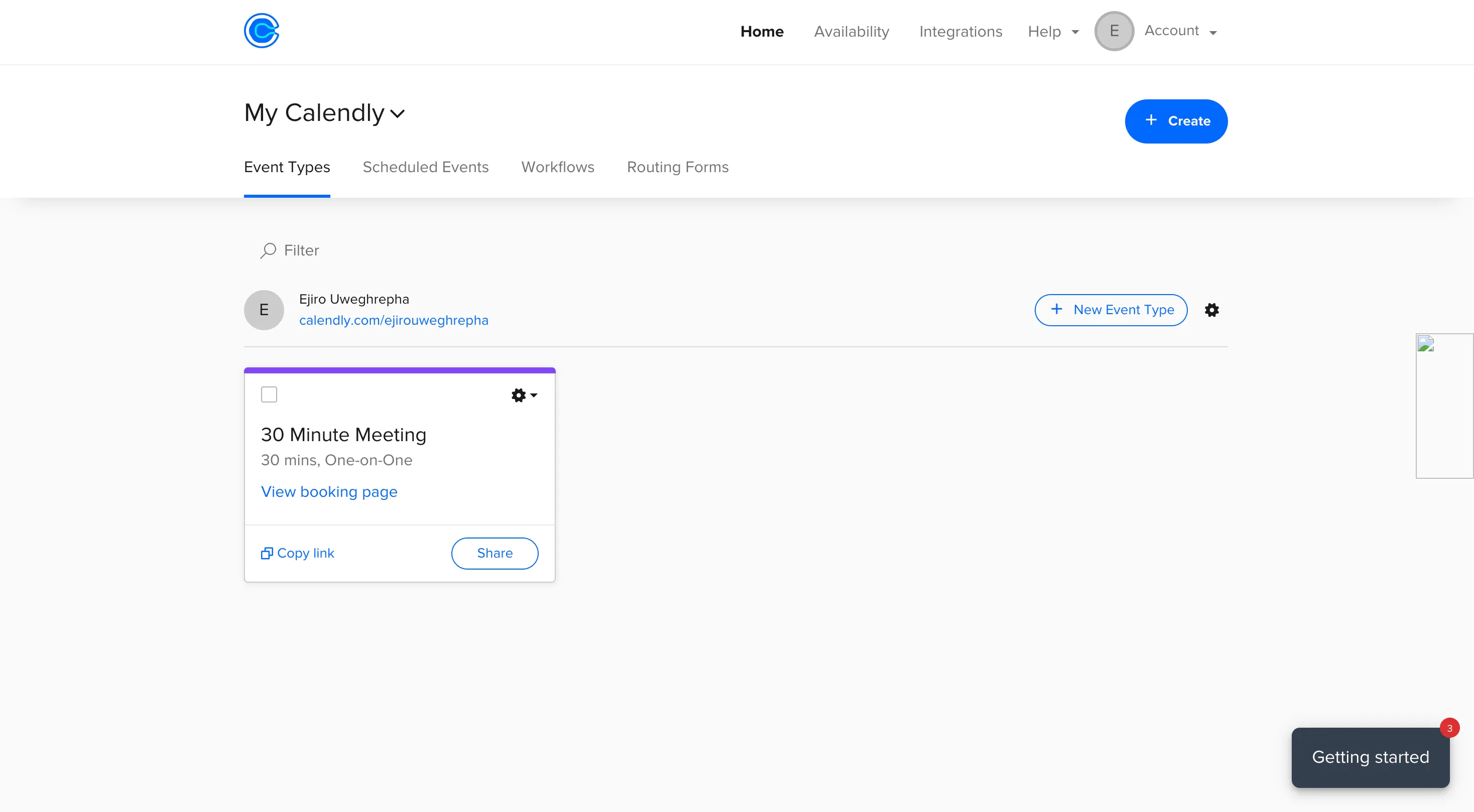The width and height of the screenshot is (1474, 812).
Task: Click the Calendly logo icon
Action: click(262, 31)
